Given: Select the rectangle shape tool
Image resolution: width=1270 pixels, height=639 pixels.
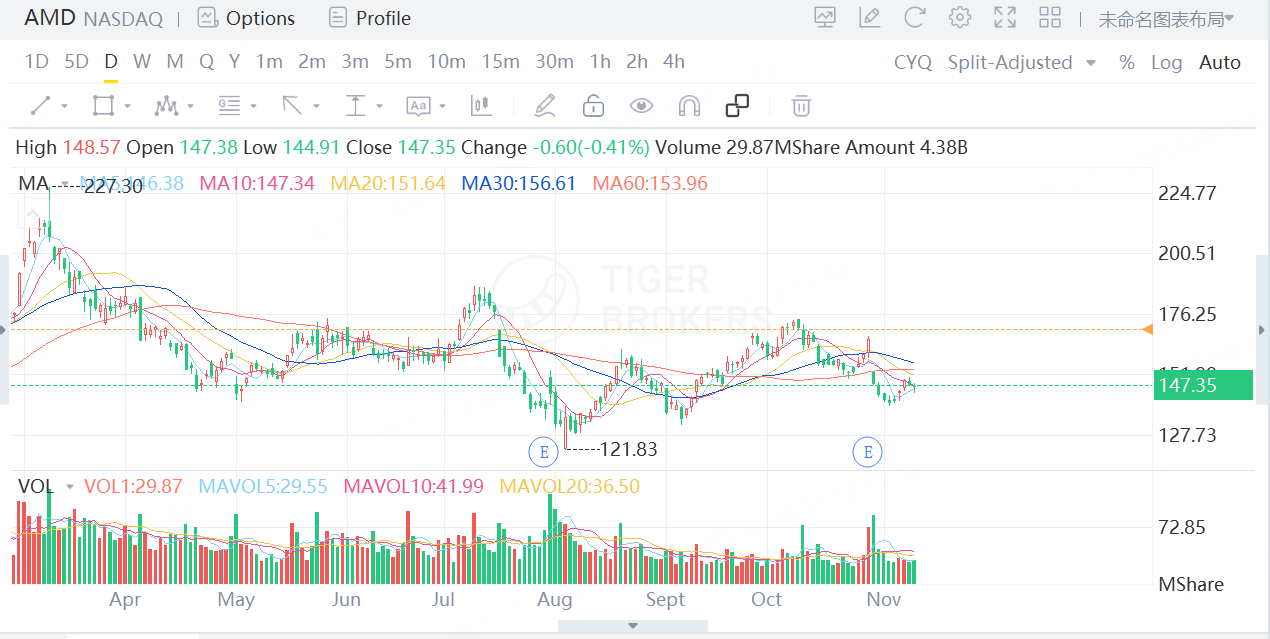Looking at the screenshot, I should [103, 105].
